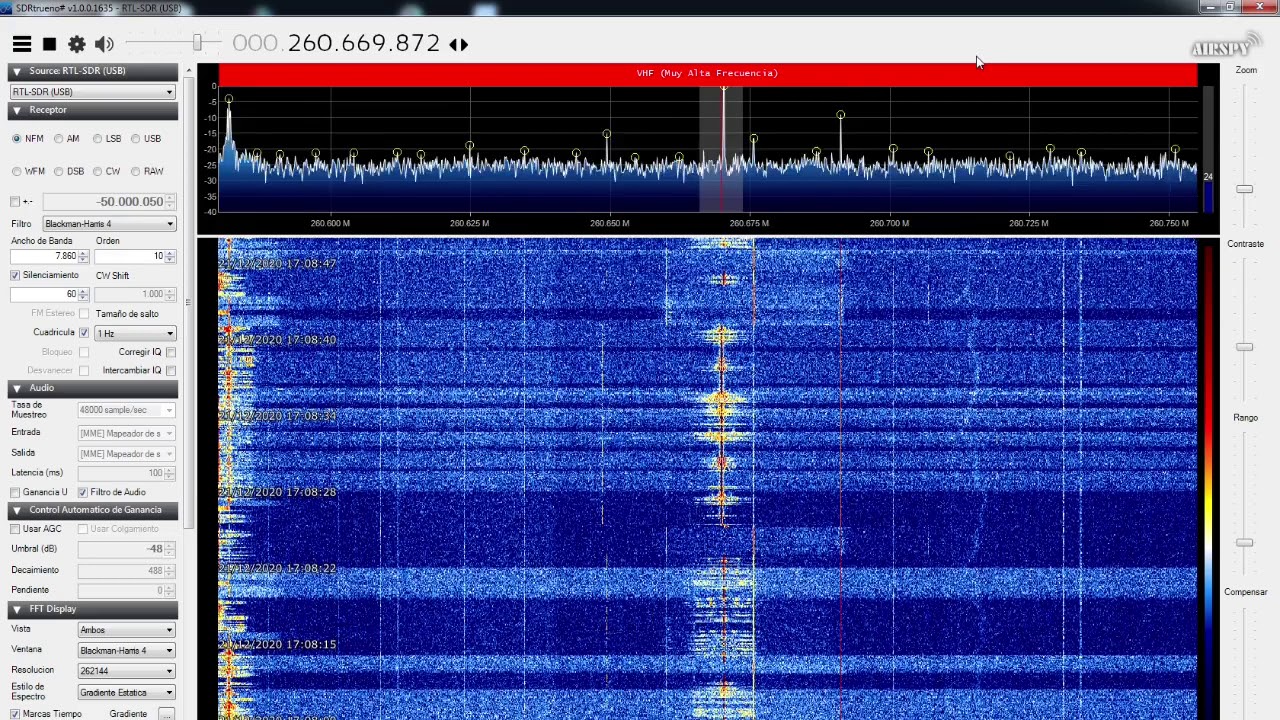The image size is (1280, 720).
Task: Enable the frequency shift +- checkbox
Action: click(15, 202)
